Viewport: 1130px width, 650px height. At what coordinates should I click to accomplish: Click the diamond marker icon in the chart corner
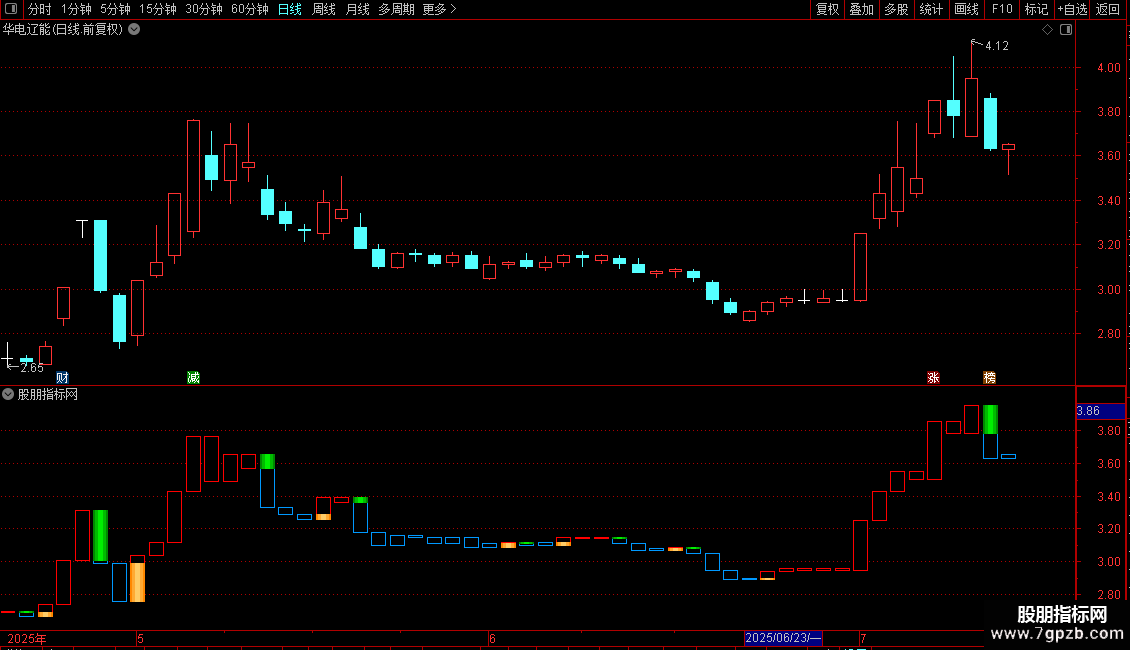pyautogui.click(x=1048, y=30)
